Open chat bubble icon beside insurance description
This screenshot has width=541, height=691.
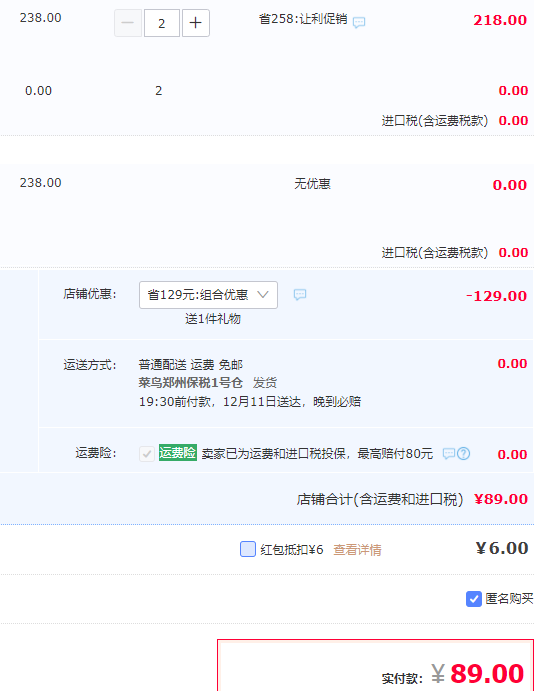tap(448, 453)
